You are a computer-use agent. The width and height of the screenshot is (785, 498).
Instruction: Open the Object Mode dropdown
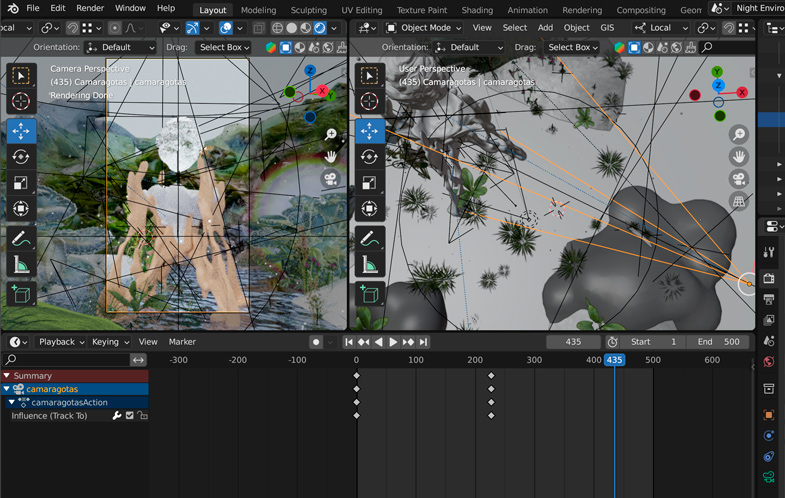[424, 28]
